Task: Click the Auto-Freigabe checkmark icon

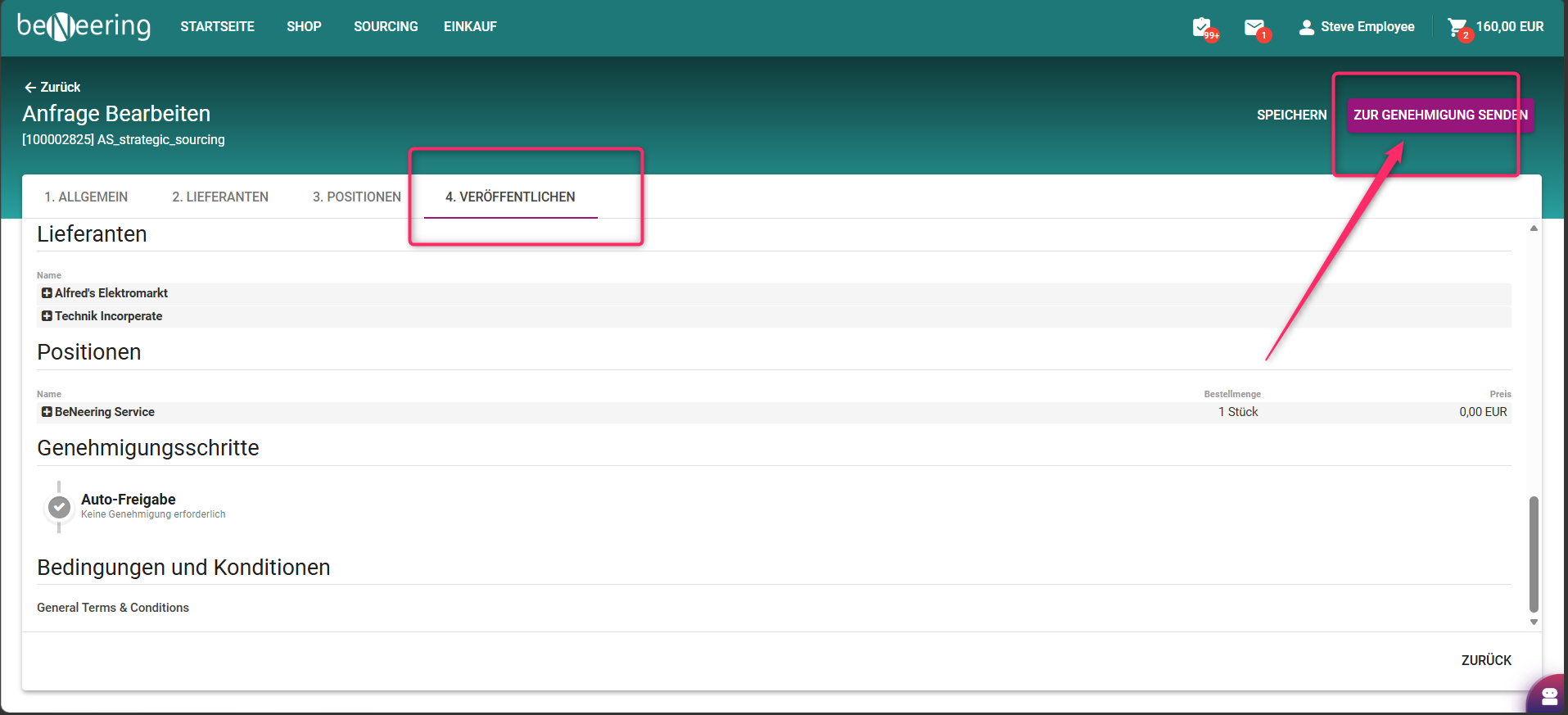Action: (59, 508)
